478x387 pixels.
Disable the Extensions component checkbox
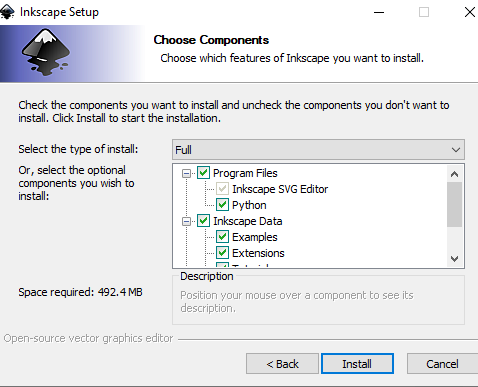(x=222, y=253)
